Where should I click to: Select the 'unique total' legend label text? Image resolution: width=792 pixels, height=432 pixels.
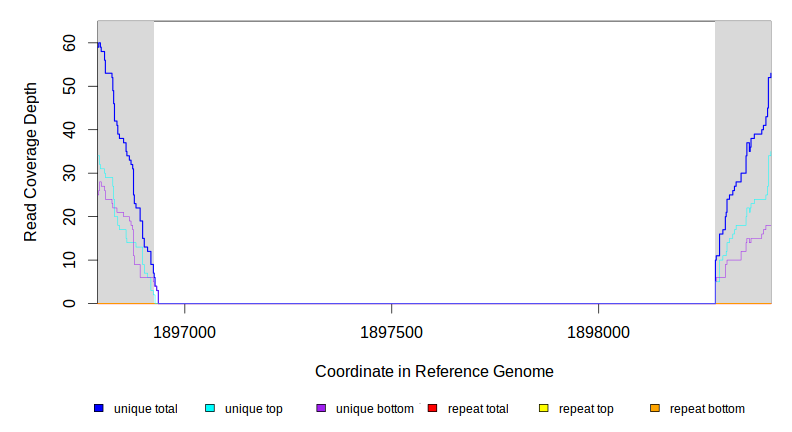145,409
